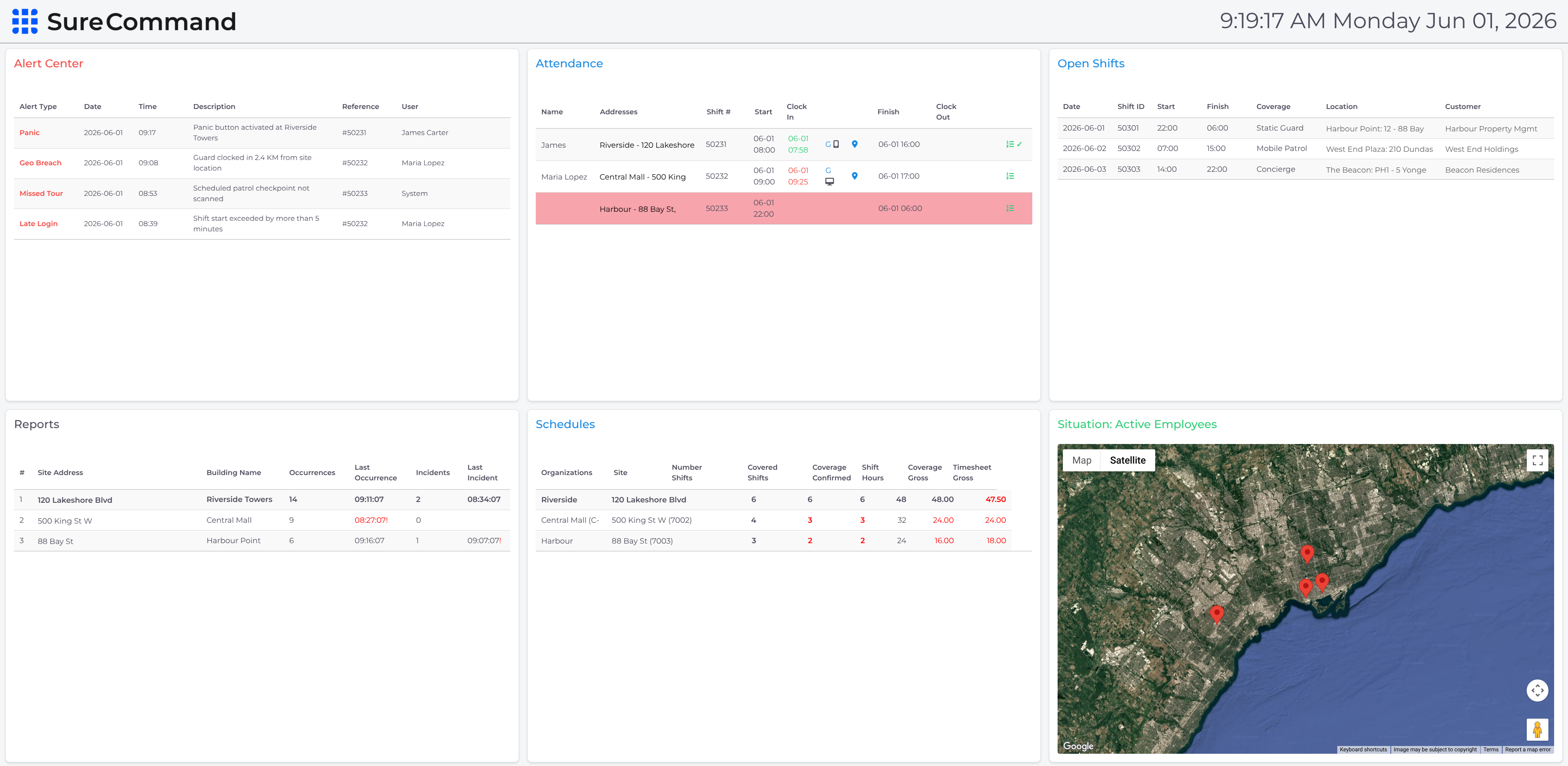Click the Reports panel heading
1568x766 pixels.
pyautogui.click(x=36, y=424)
